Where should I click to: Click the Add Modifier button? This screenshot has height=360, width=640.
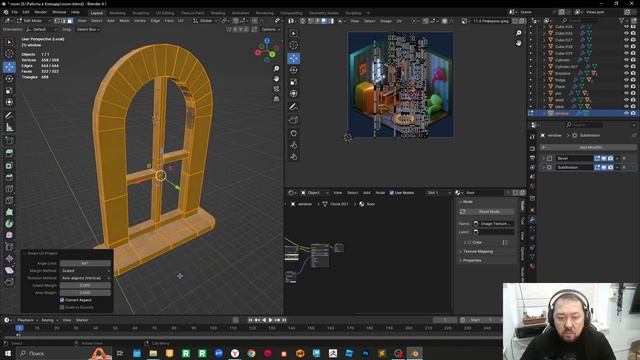click(x=588, y=147)
